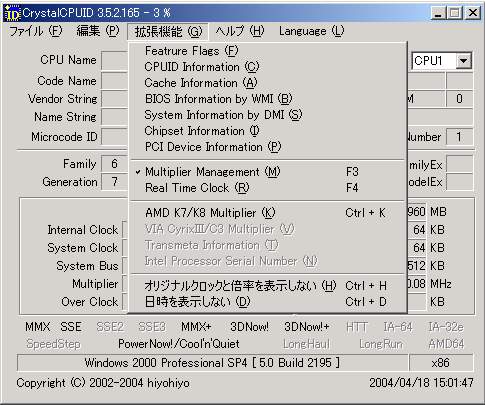Open the ファイル (F) menu
Screen dimensions: 485x405
click(36, 31)
